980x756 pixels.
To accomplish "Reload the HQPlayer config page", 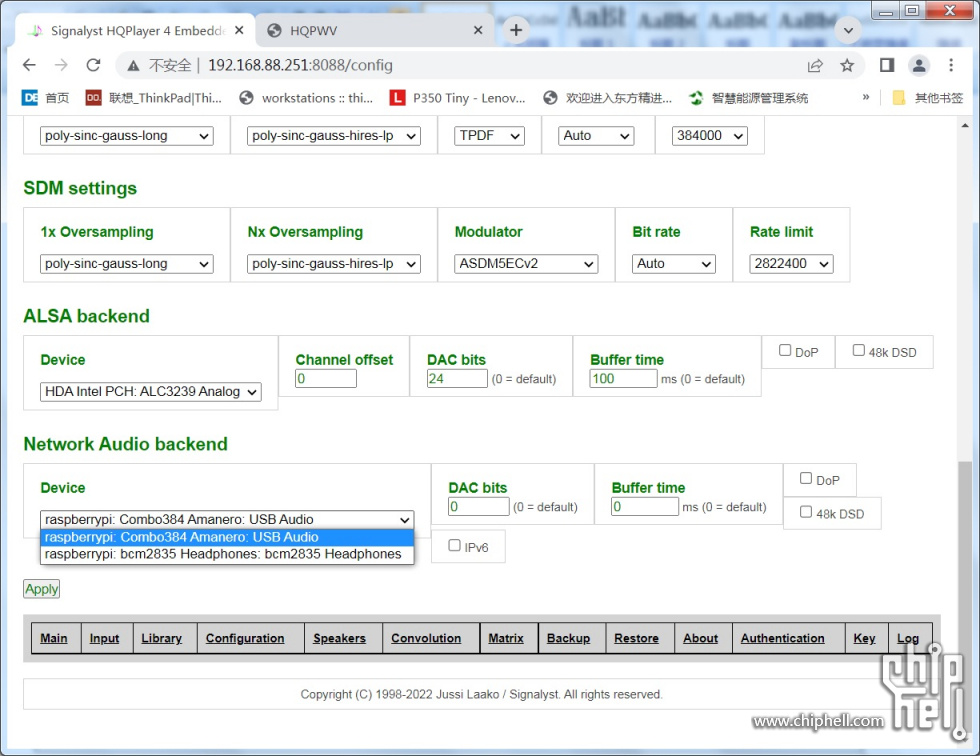I will (x=93, y=65).
